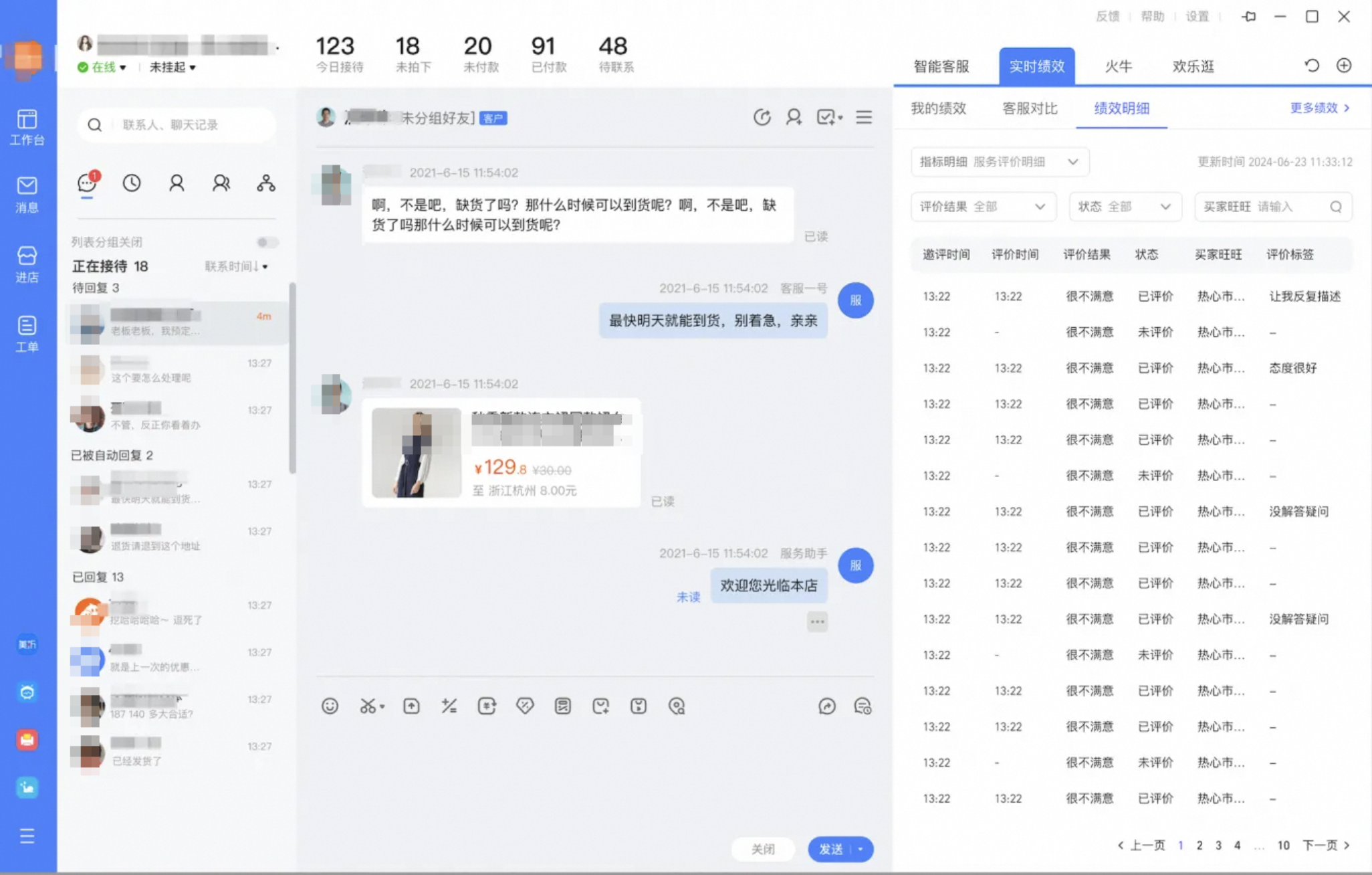The image size is (1372, 875).
Task: Open the 反馈 feedback link
Action: (x=1107, y=16)
